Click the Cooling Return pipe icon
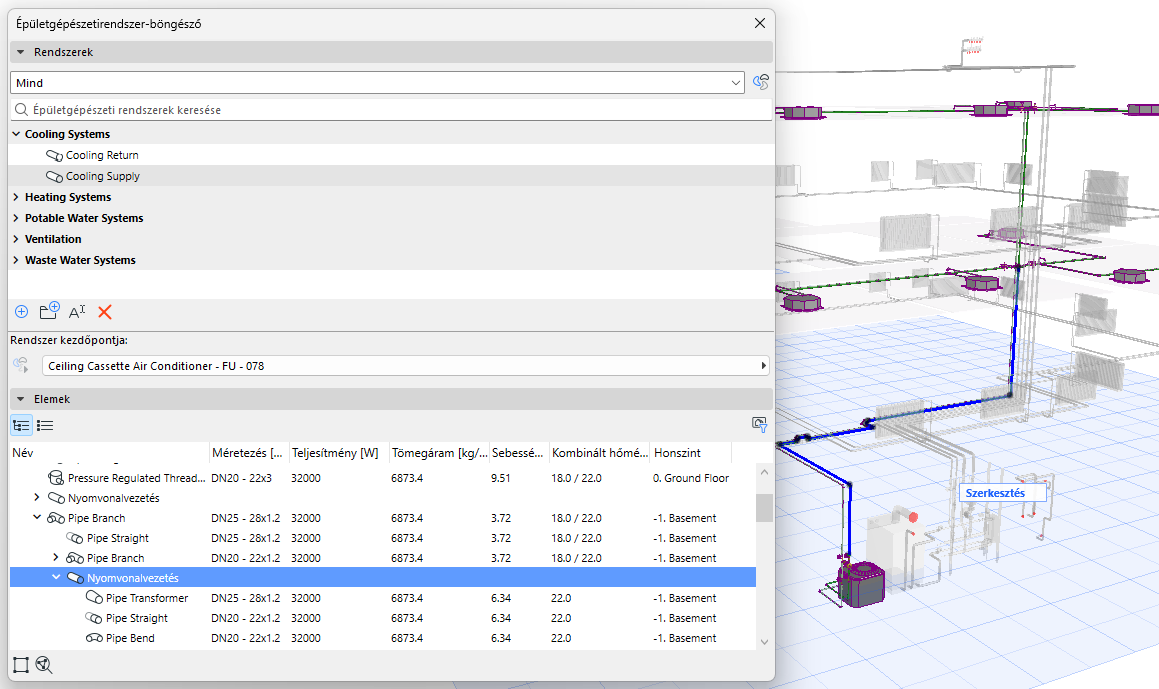This screenshot has height=689, width=1159. [x=54, y=155]
